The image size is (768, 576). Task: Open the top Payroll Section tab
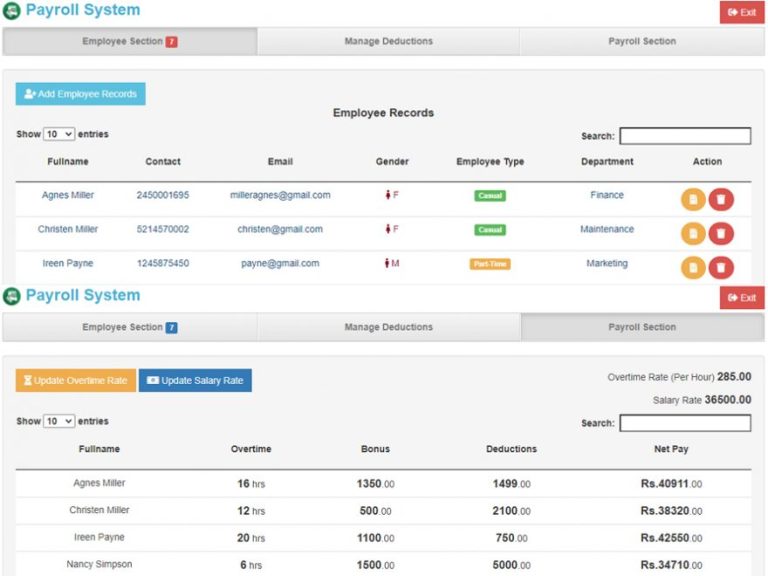(x=642, y=41)
